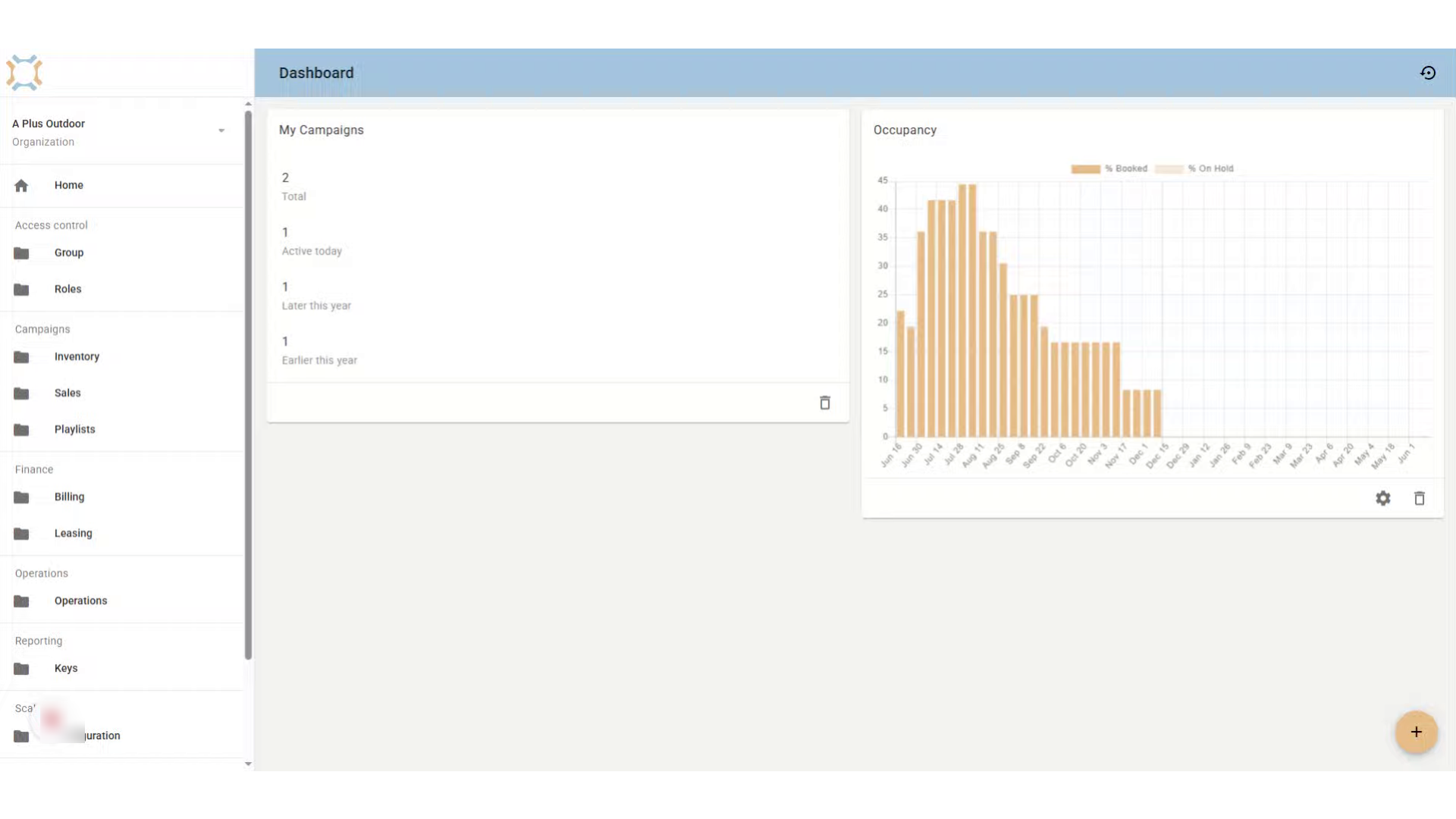
Task: Open Occupancy widget settings gear
Action: 1383,498
